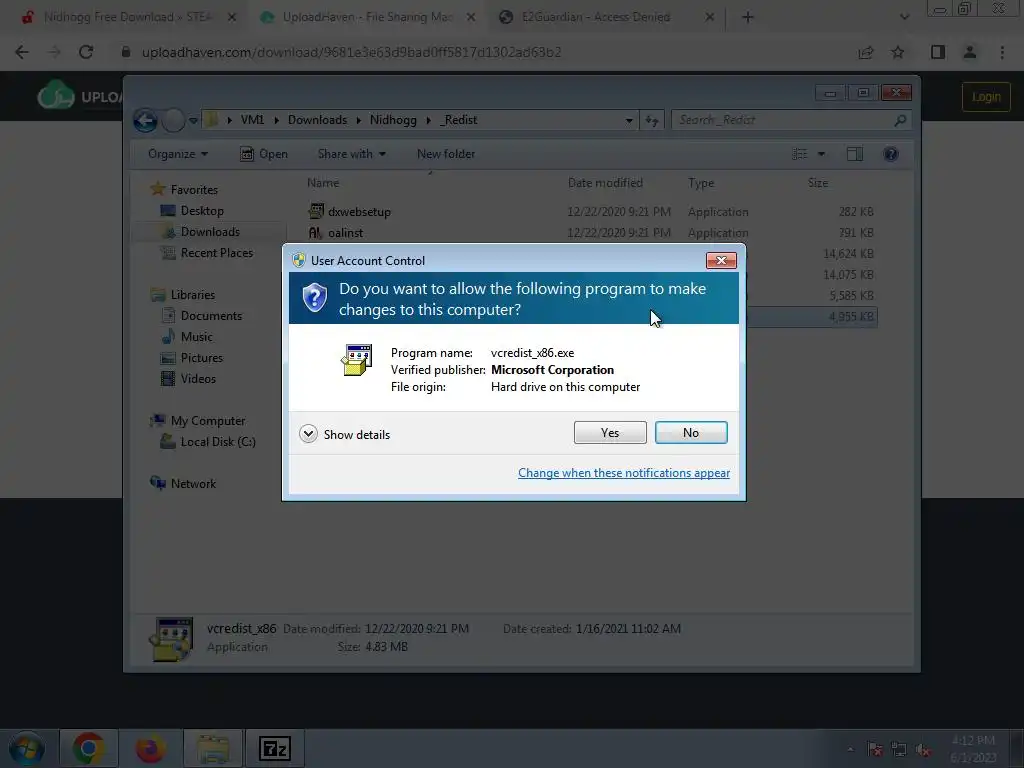Open Downloads in navigation pane
1024x768 pixels.
(210, 231)
